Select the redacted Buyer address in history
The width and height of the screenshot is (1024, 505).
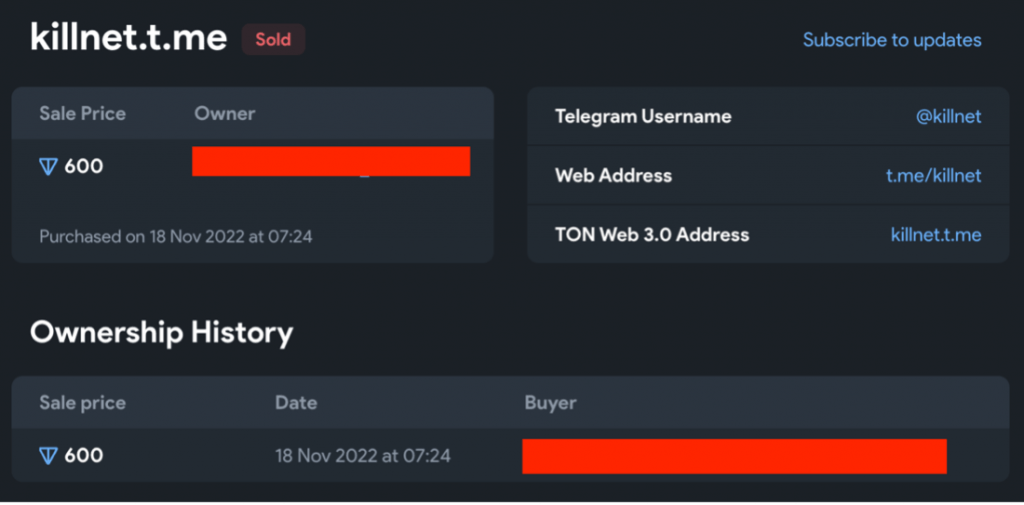point(735,456)
